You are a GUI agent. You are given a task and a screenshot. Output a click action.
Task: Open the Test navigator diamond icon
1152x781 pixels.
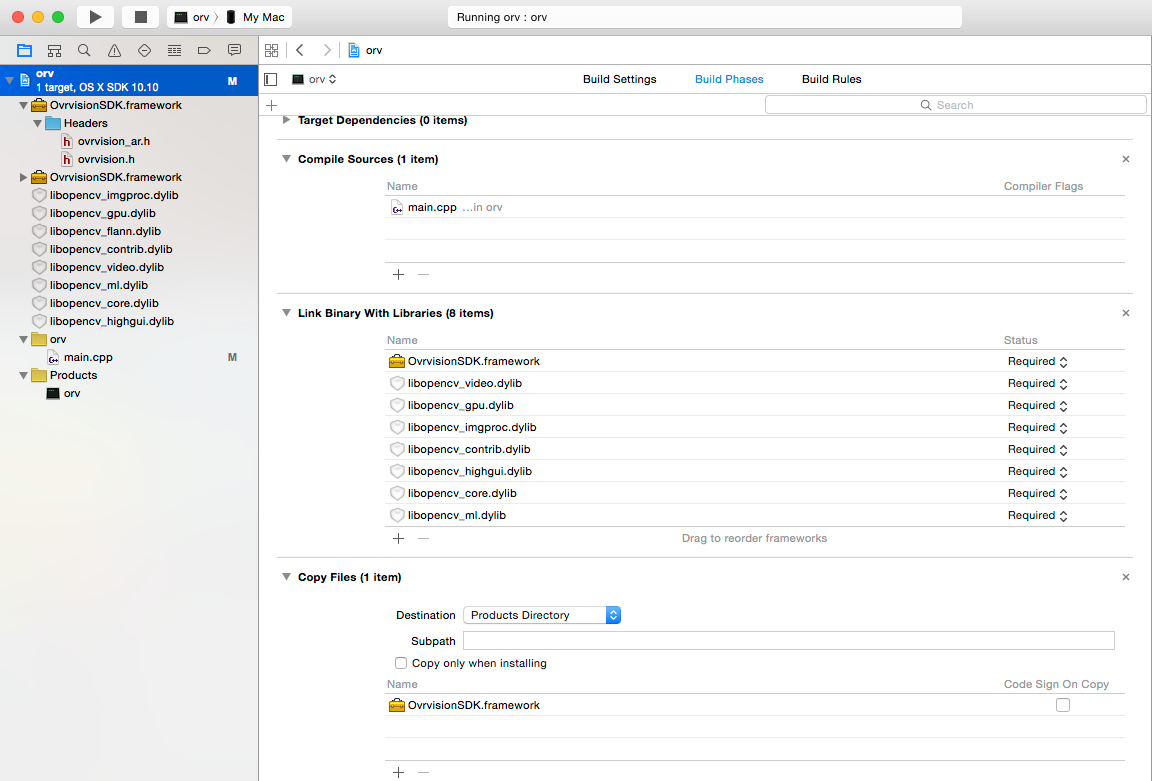[x=145, y=50]
